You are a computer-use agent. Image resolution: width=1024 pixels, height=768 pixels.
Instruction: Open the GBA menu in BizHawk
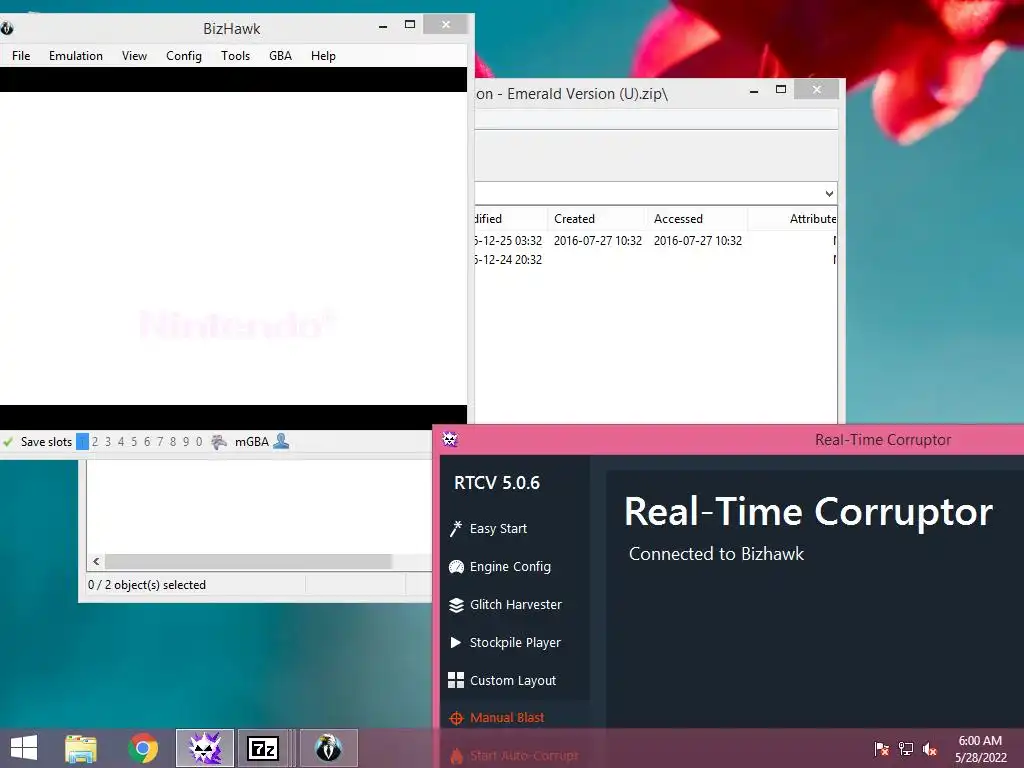pyautogui.click(x=280, y=56)
